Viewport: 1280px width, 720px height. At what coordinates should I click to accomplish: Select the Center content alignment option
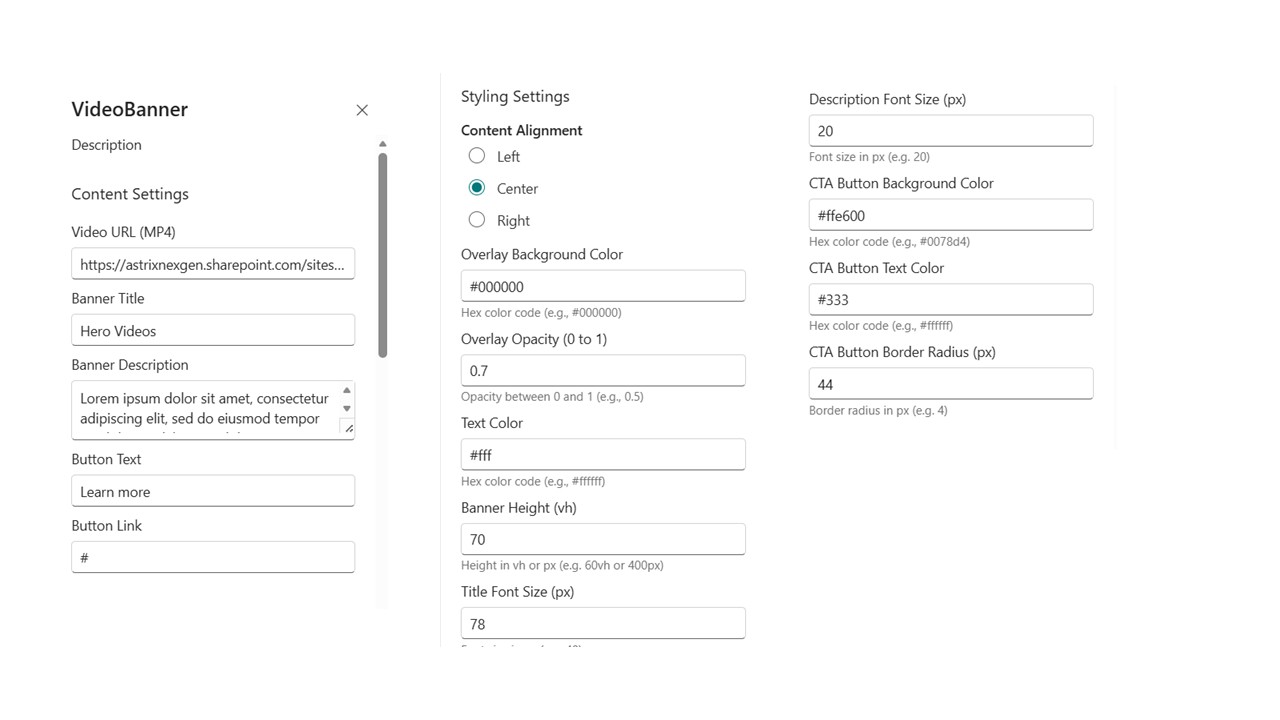point(477,188)
